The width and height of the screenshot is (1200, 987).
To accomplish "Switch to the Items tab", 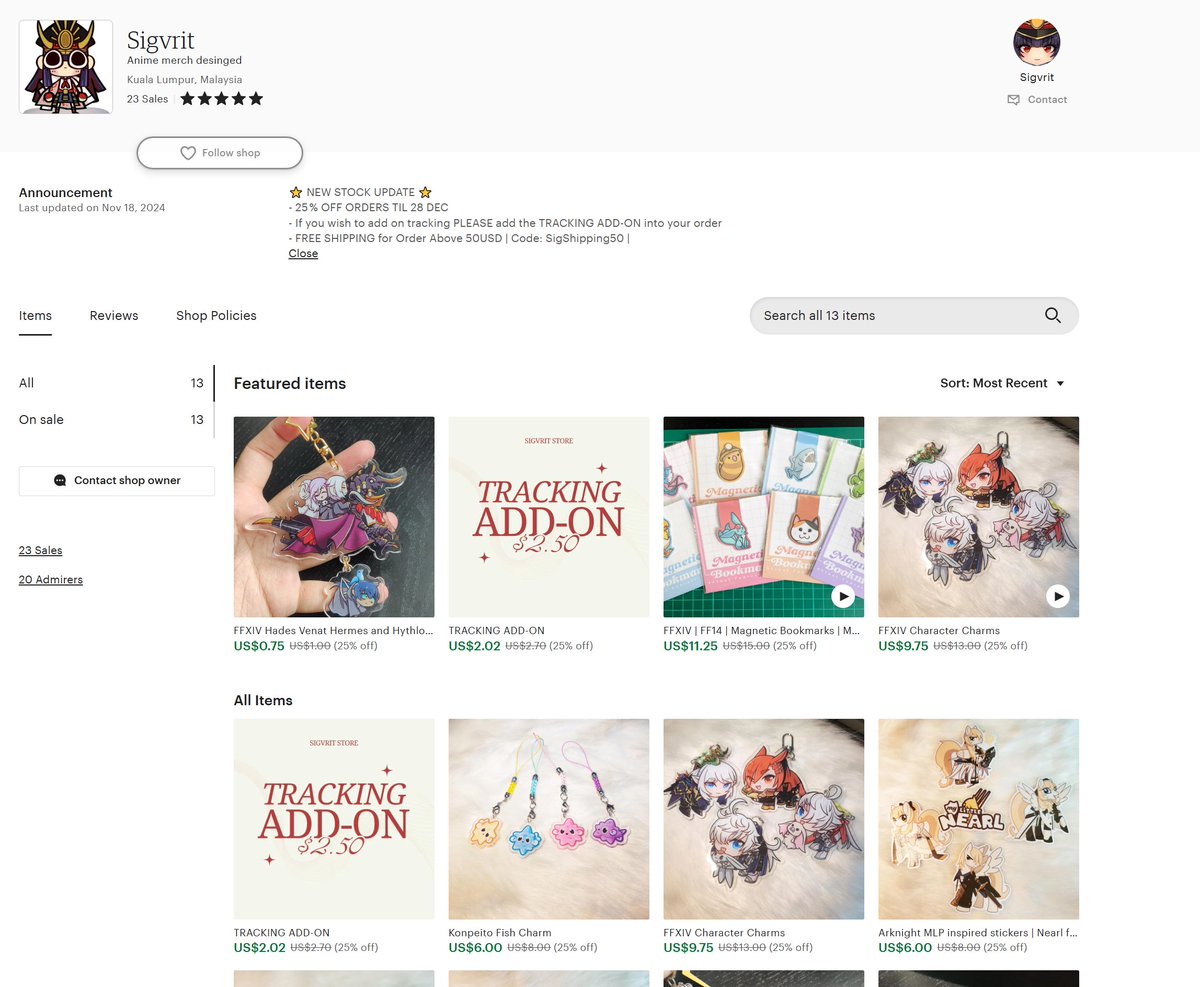I will (x=35, y=316).
